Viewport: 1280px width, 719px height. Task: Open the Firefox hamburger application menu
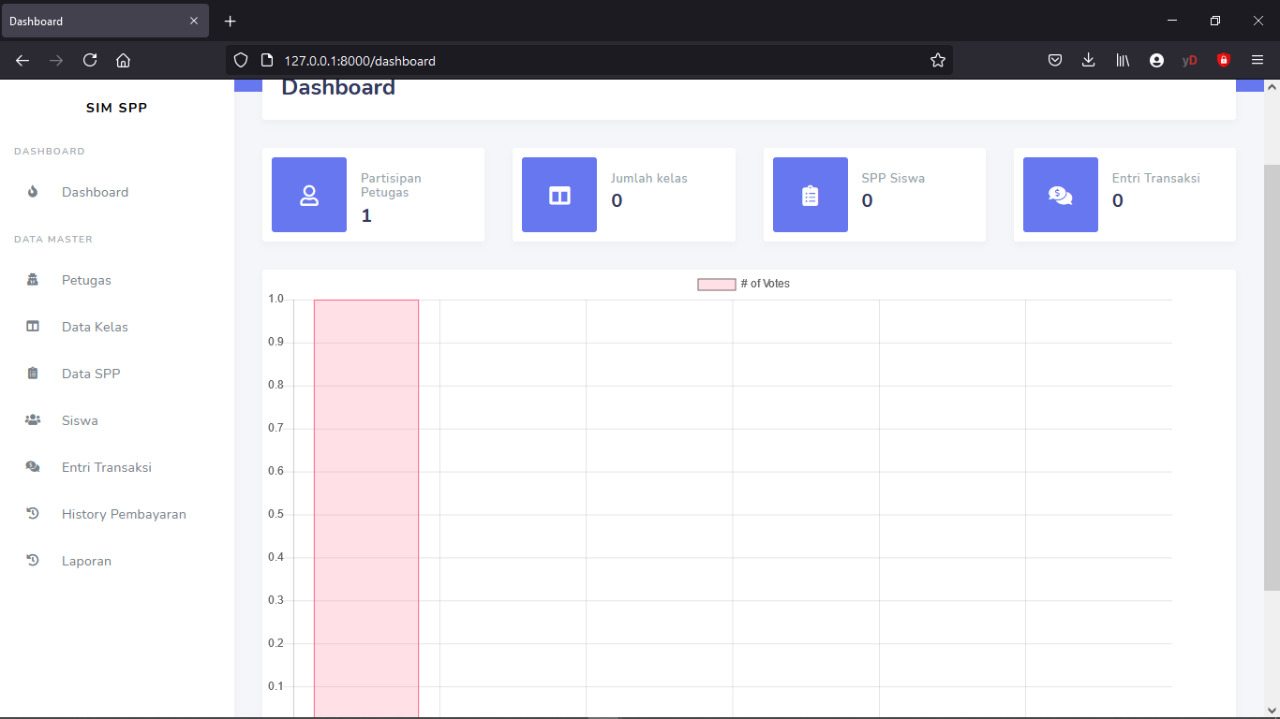pyautogui.click(x=1257, y=60)
